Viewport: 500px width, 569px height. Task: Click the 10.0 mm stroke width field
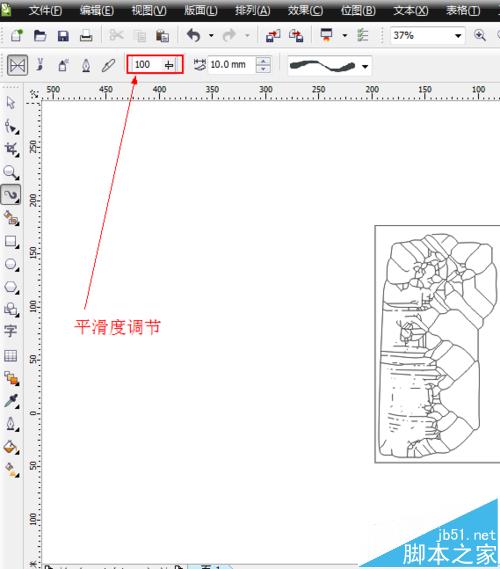(x=231, y=65)
